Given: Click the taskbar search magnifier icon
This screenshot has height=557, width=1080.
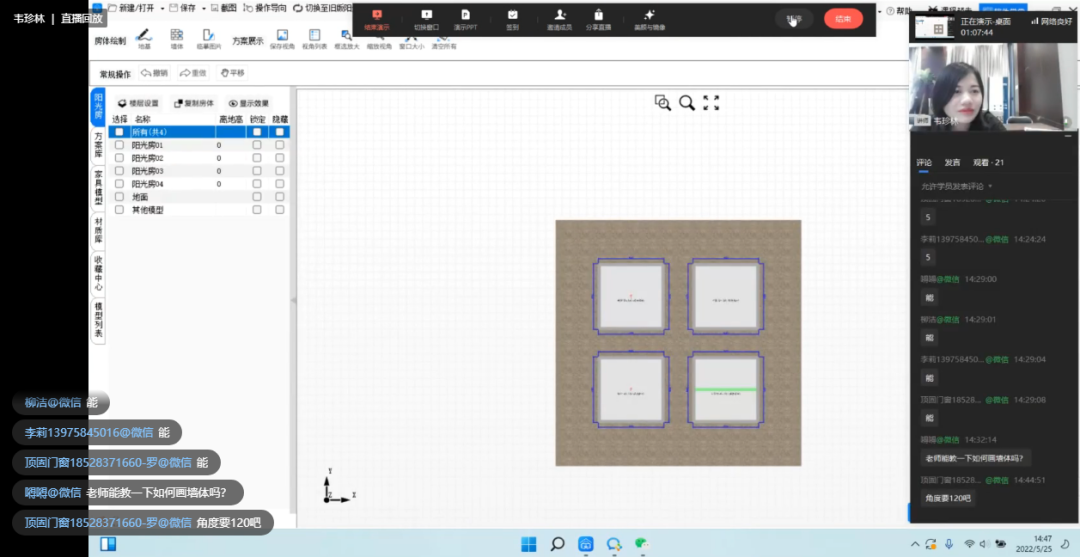Looking at the screenshot, I should point(557,544).
